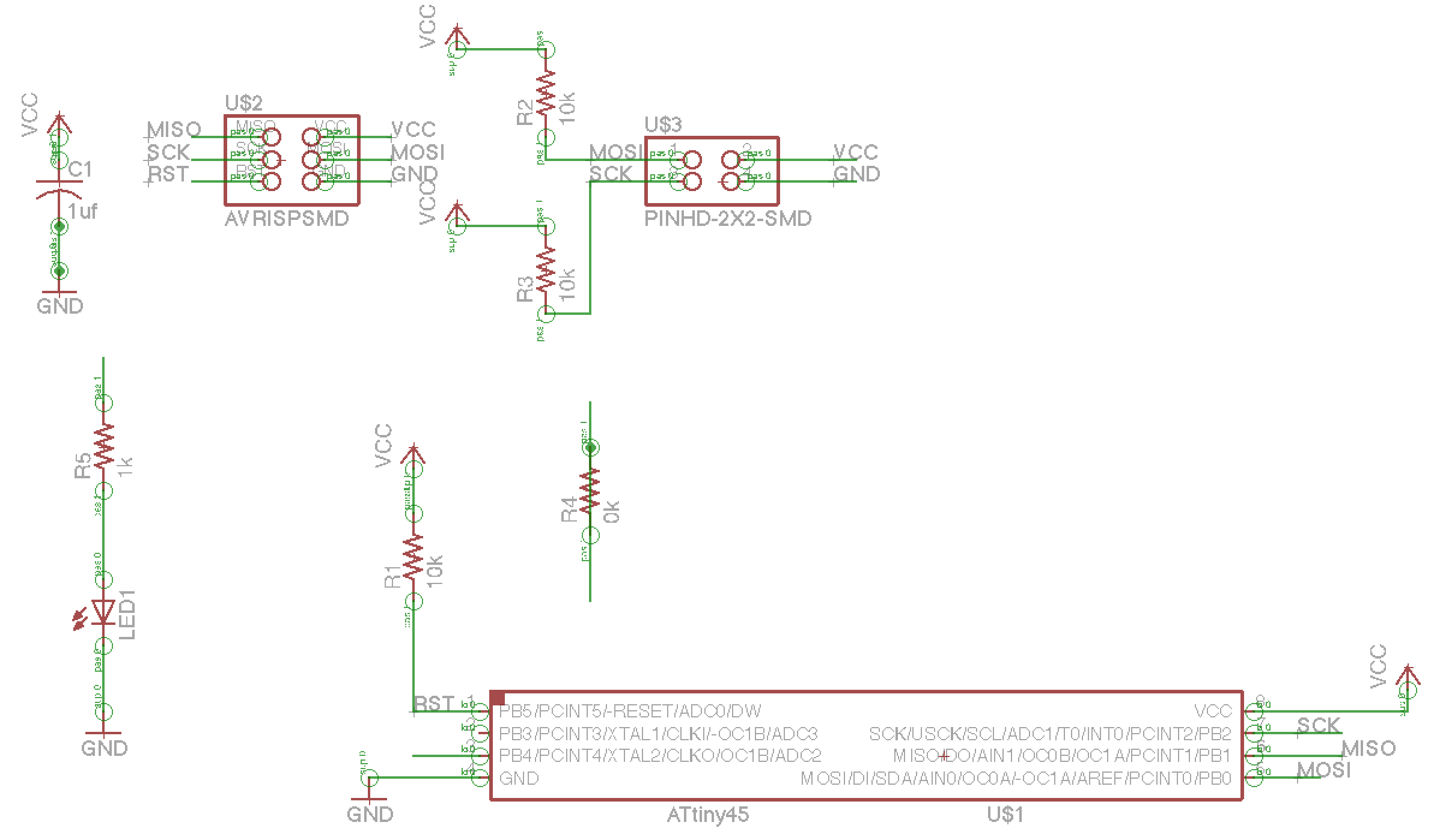The image size is (1434, 840).
Task: Click the LED1 name label
Action: click(x=127, y=614)
